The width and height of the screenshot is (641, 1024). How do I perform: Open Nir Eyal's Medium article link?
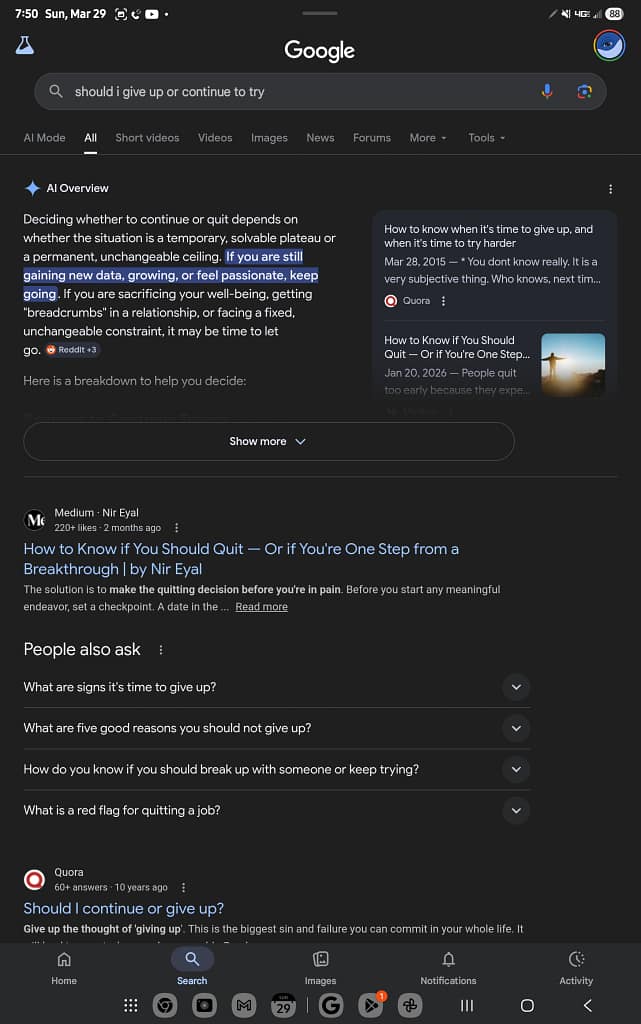coord(241,559)
